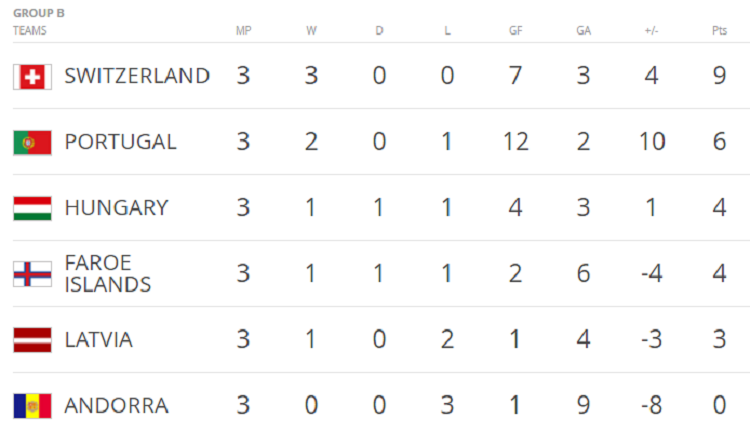Click the GF column header
Viewport: 750px width, 431px height.
[x=515, y=31]
